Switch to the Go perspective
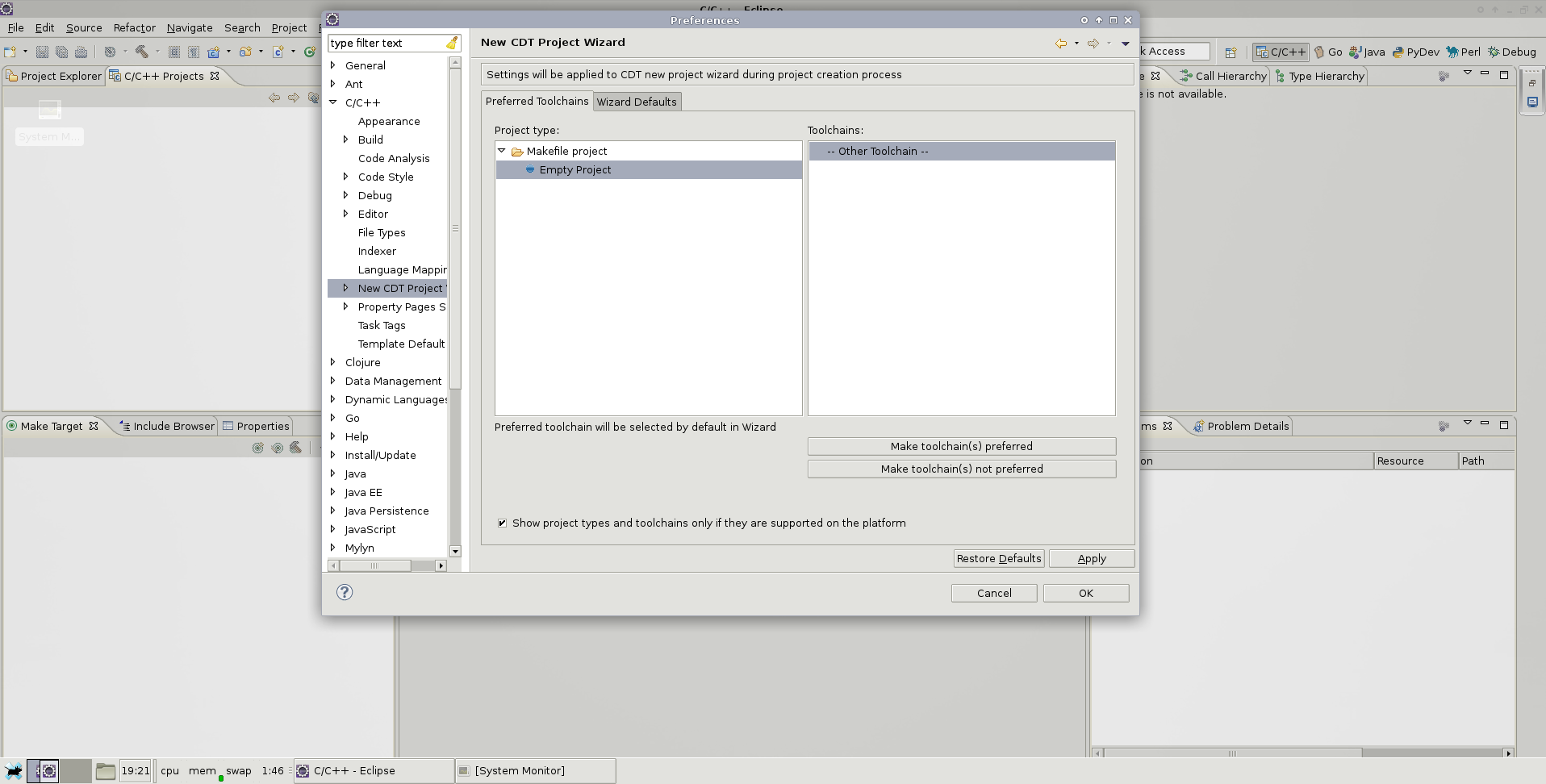The width and height of the screenshot is (1546, 784). click(1328, 52)
